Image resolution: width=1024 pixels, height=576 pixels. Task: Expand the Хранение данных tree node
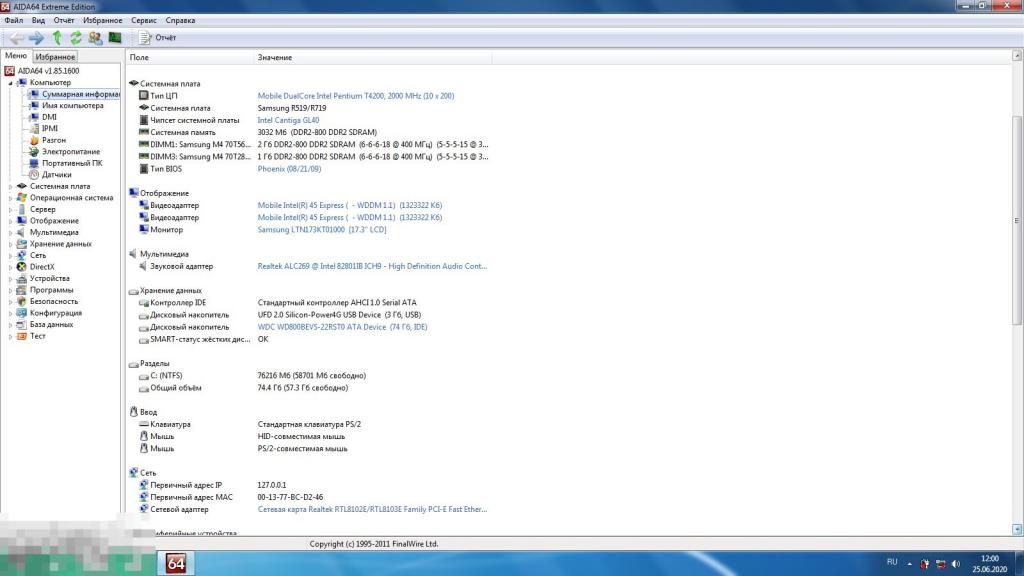click(10, 244)
